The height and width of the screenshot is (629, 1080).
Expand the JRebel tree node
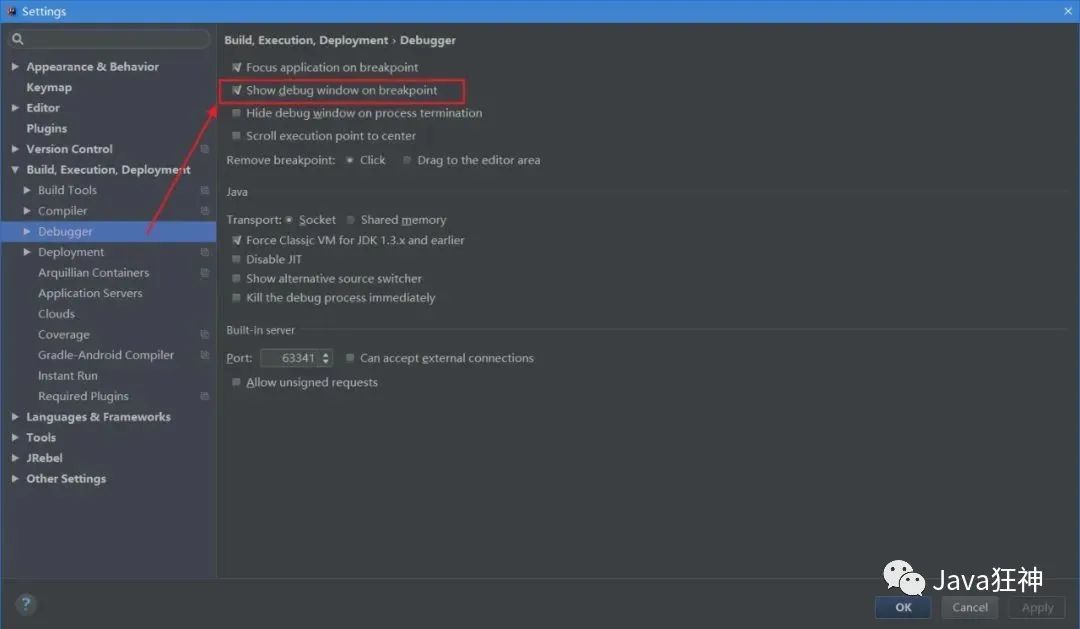[15, 457]
